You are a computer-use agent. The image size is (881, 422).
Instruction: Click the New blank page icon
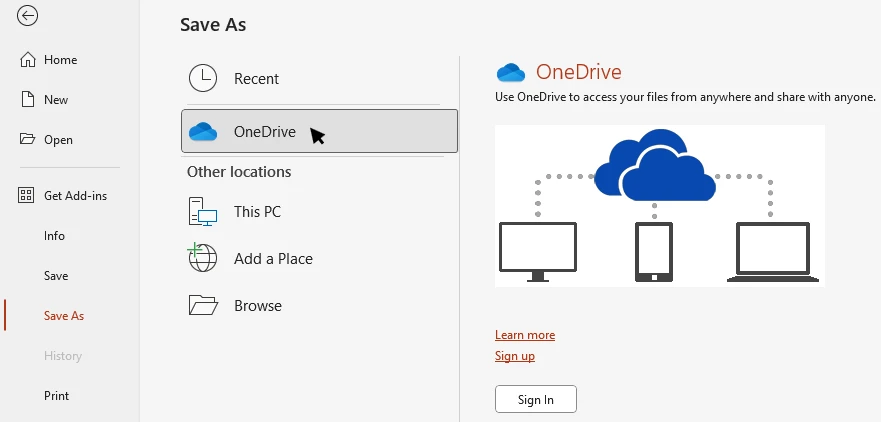27,99
